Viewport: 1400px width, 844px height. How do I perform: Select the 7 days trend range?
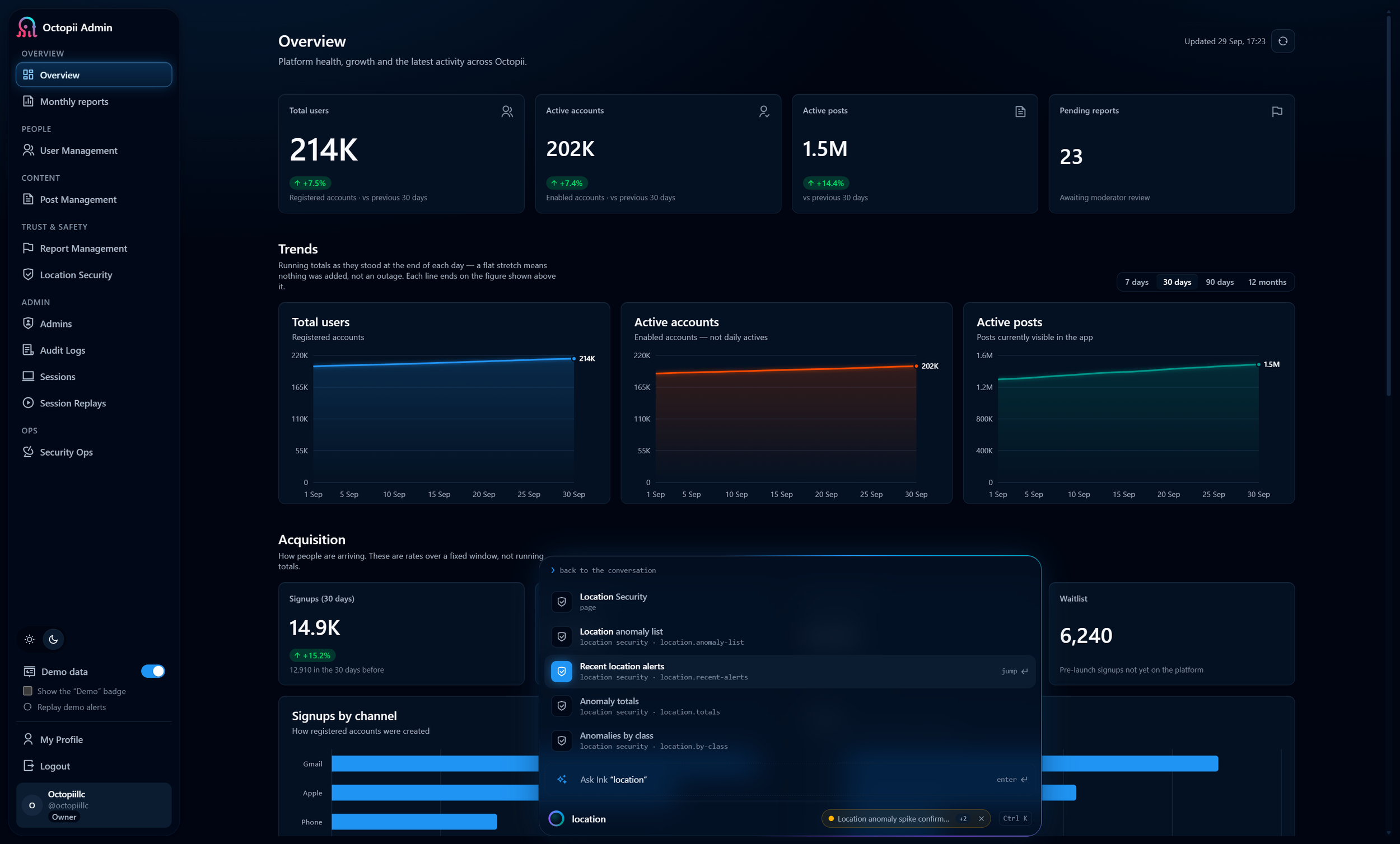[x=1136, y=282]
